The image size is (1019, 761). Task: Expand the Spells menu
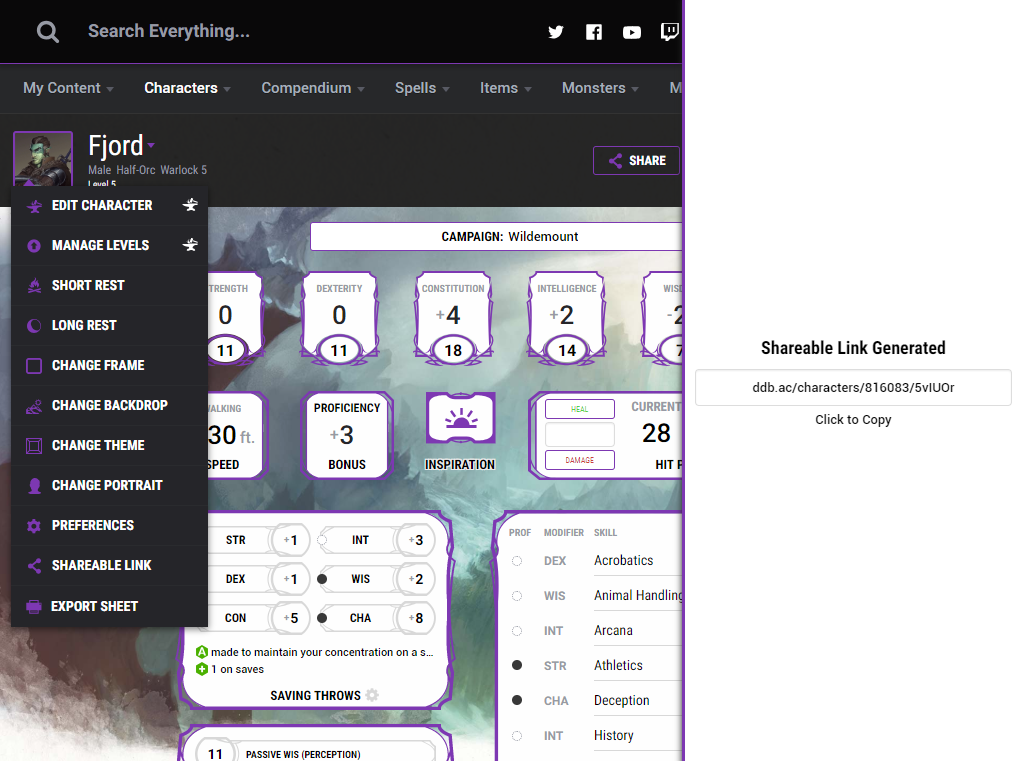[422, 88]
